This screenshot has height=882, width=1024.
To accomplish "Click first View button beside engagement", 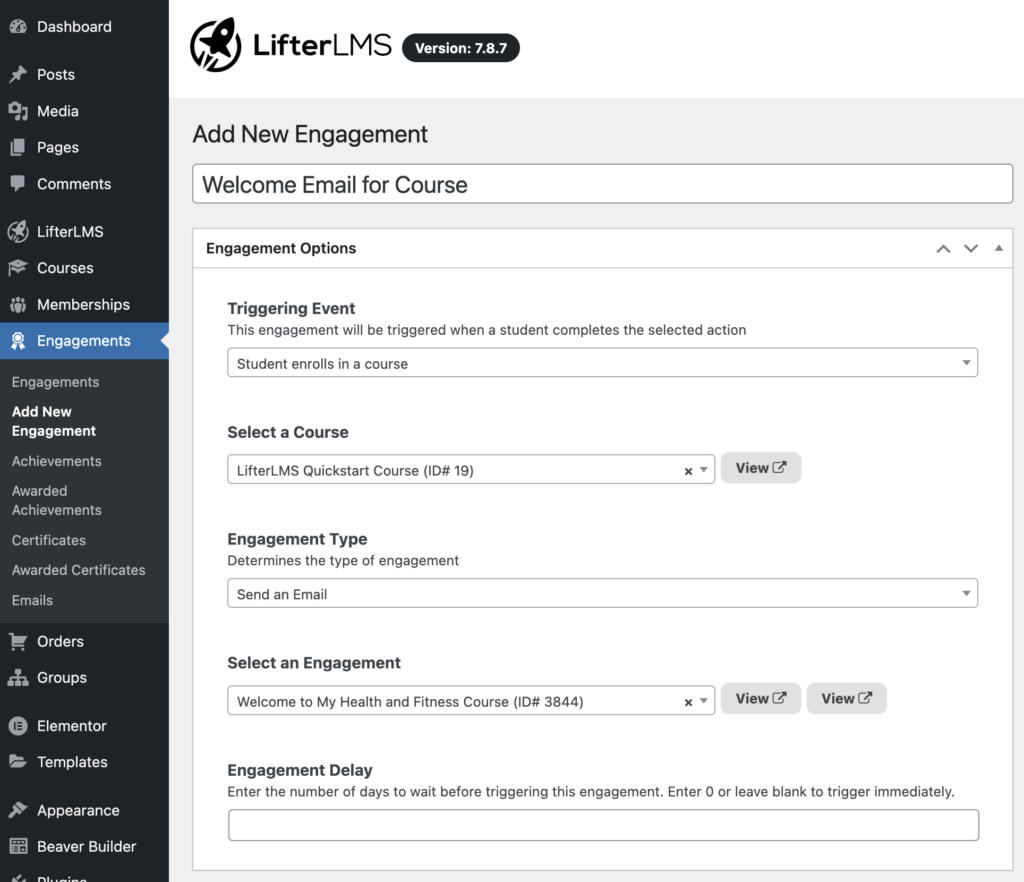I will [761, 699].
